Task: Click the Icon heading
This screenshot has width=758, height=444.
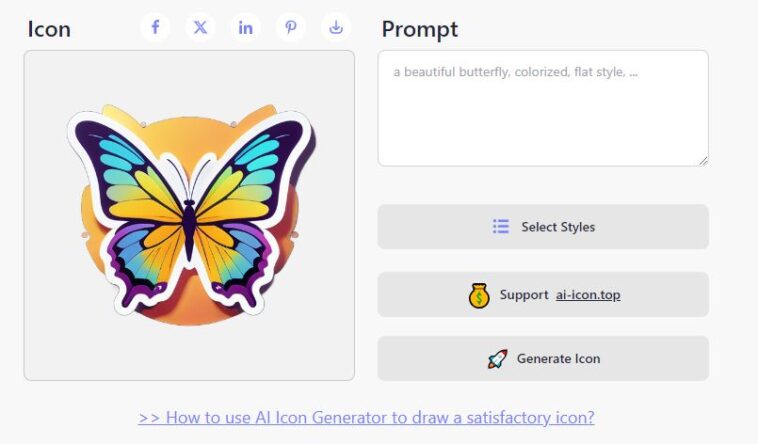Action: (x=49, y=29)
